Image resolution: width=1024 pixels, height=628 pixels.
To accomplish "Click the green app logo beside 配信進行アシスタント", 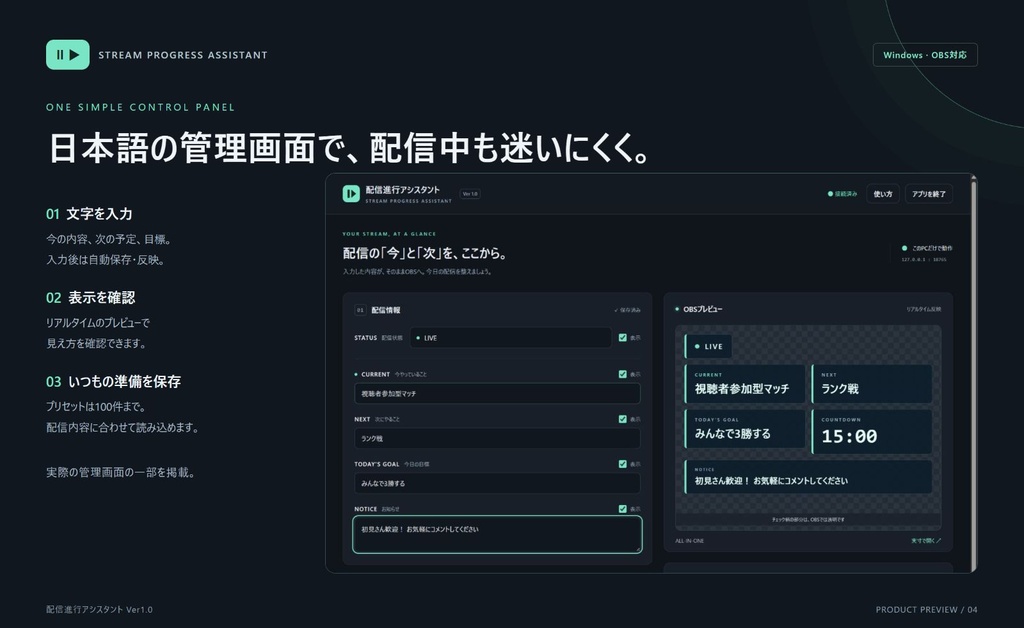I will click(x=351, y=194).
